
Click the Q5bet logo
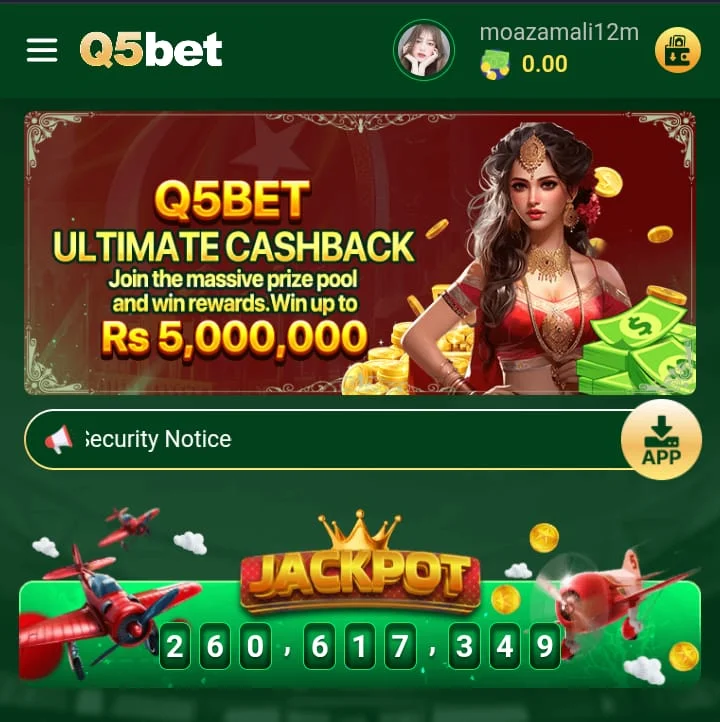tap(151, 50)
